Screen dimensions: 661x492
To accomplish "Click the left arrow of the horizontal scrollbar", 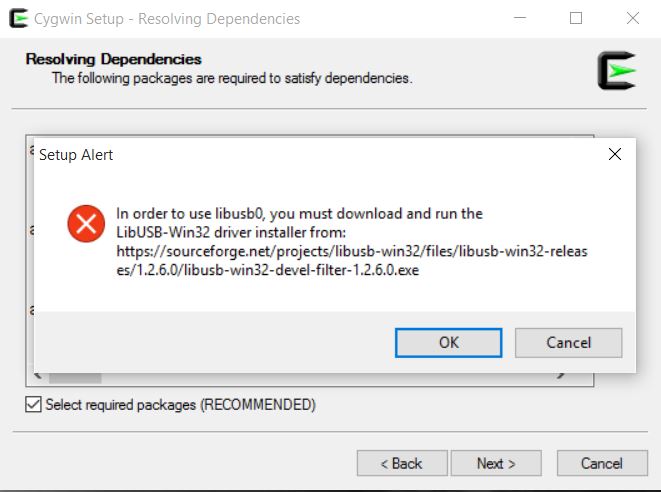I will click(x=38, y=376).
